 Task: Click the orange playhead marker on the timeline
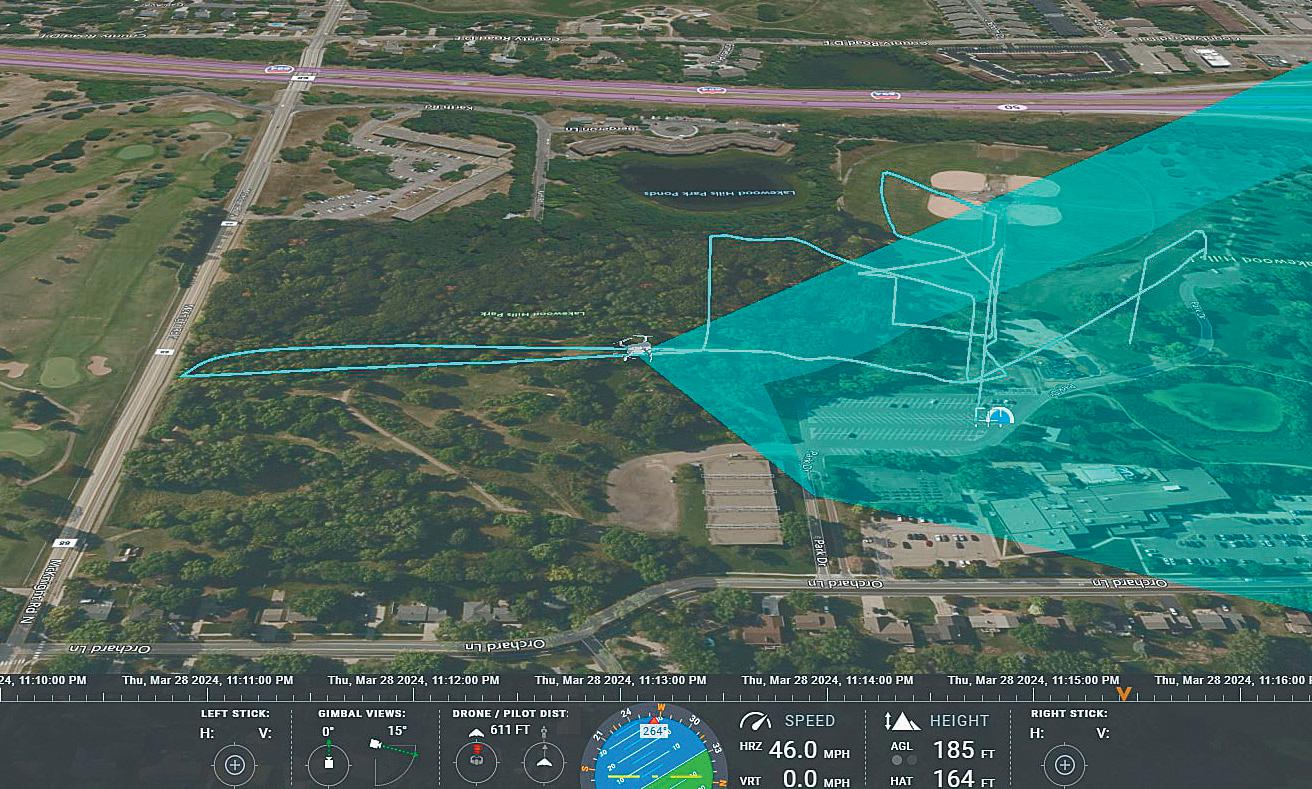1124,692
